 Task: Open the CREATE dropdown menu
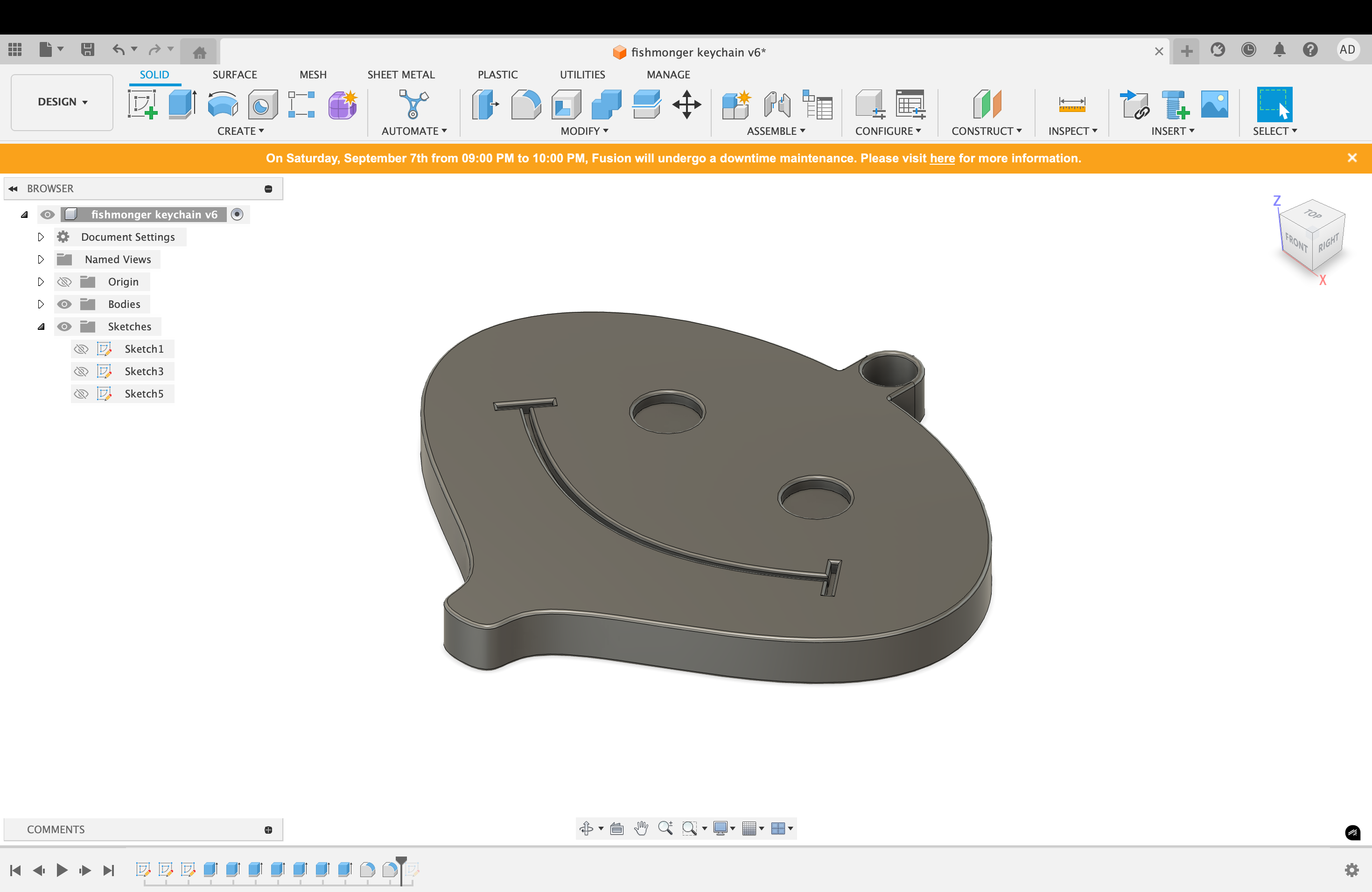click(239, 131)
